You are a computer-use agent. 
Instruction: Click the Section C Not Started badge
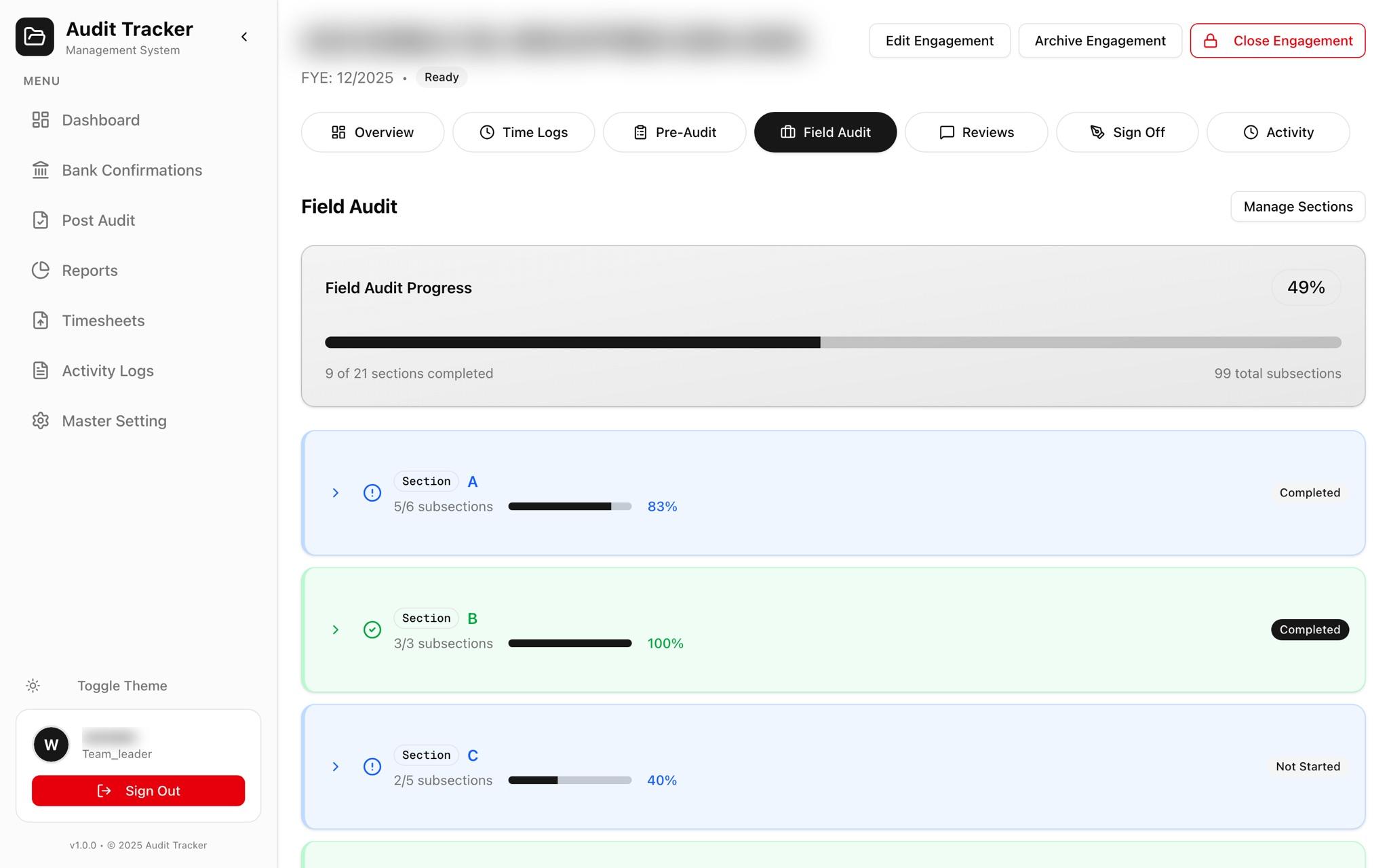pyautogui.click(x=1308, y=767)
